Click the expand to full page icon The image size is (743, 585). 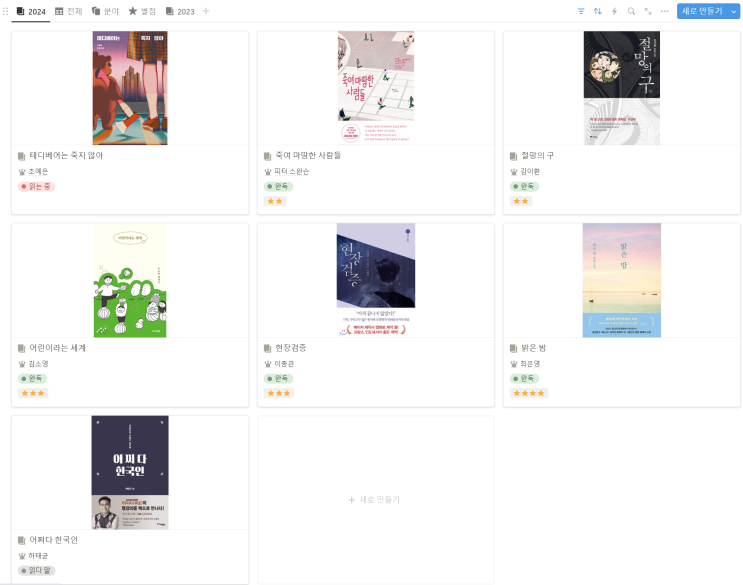coord(648,11)
